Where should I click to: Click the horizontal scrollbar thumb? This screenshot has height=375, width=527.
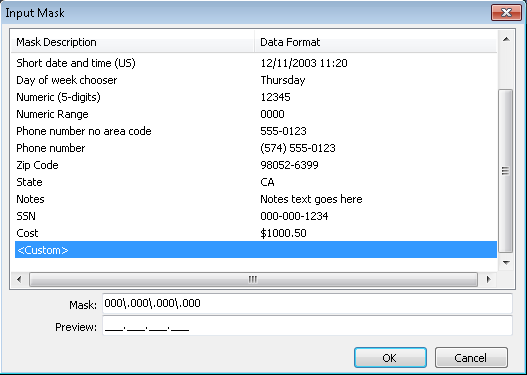[253, 280]
